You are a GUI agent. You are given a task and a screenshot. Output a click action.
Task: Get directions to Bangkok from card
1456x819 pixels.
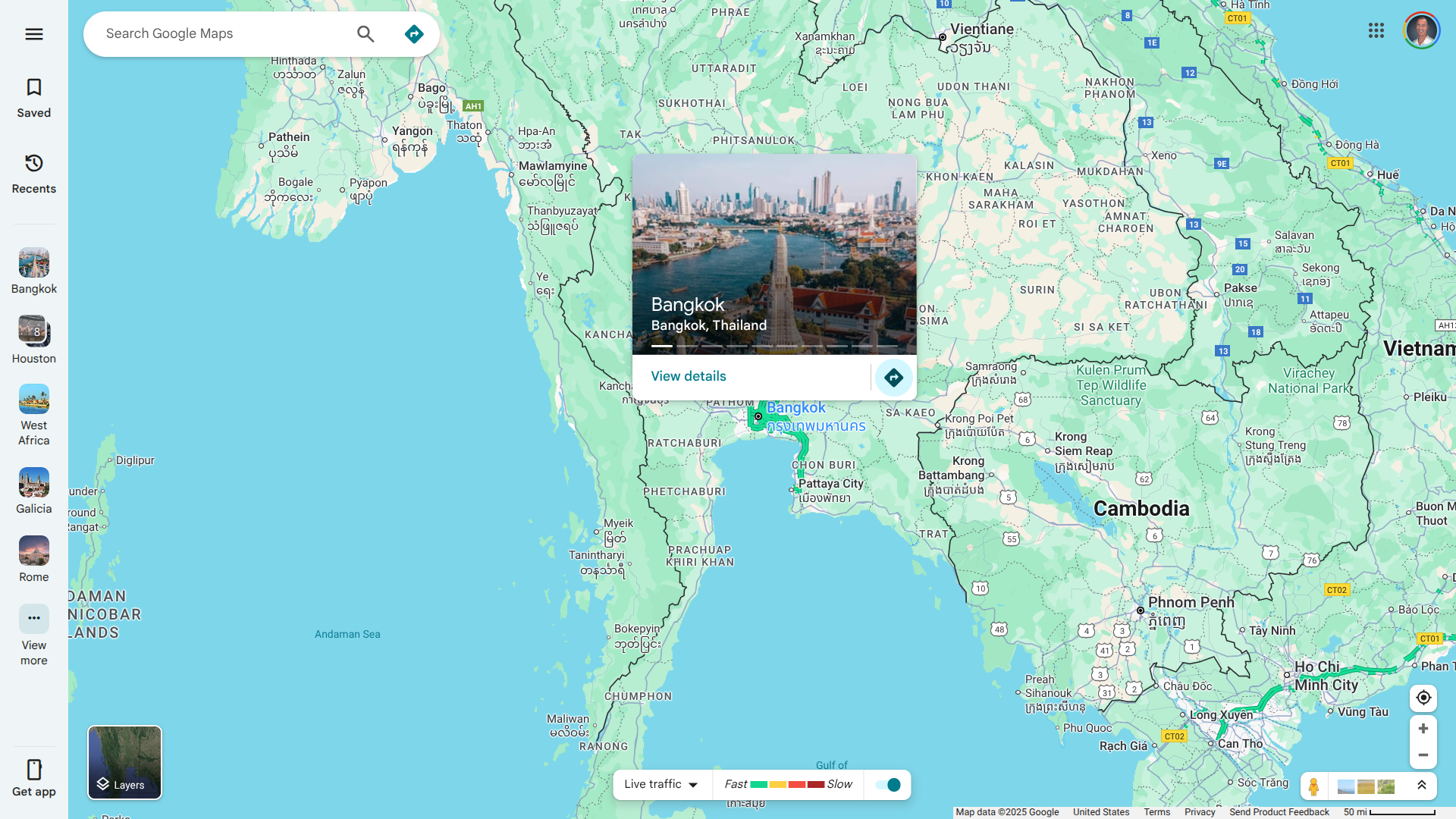pyautogui.click(x=893, y=378)
